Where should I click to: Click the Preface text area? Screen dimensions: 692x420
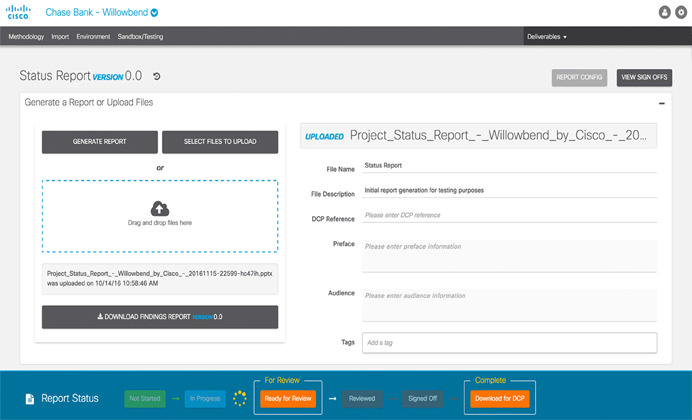click(x=510, y=256)
